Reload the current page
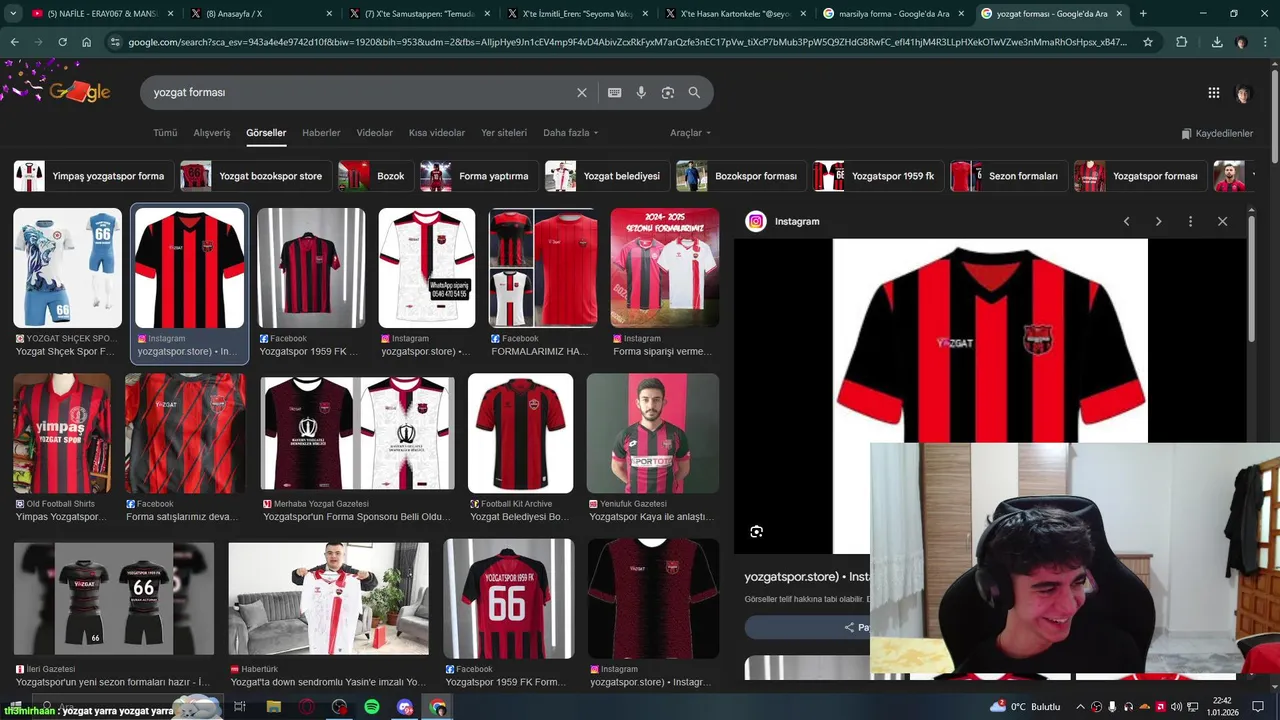Image resolution: width=1280 pixels, height=720 pixels. coord(62,42)
